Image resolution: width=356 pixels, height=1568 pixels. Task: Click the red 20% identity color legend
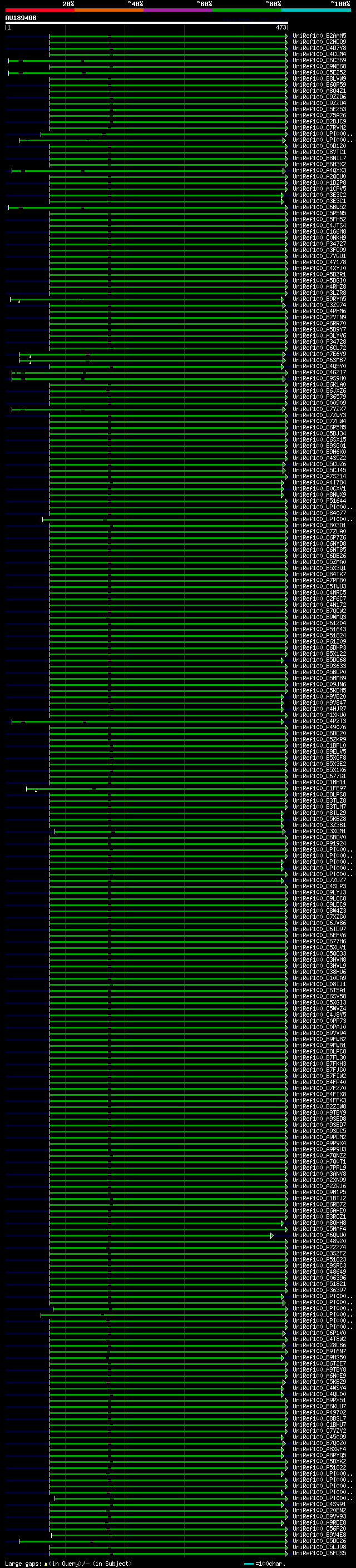pyautogui.click(x=39, y=10)
